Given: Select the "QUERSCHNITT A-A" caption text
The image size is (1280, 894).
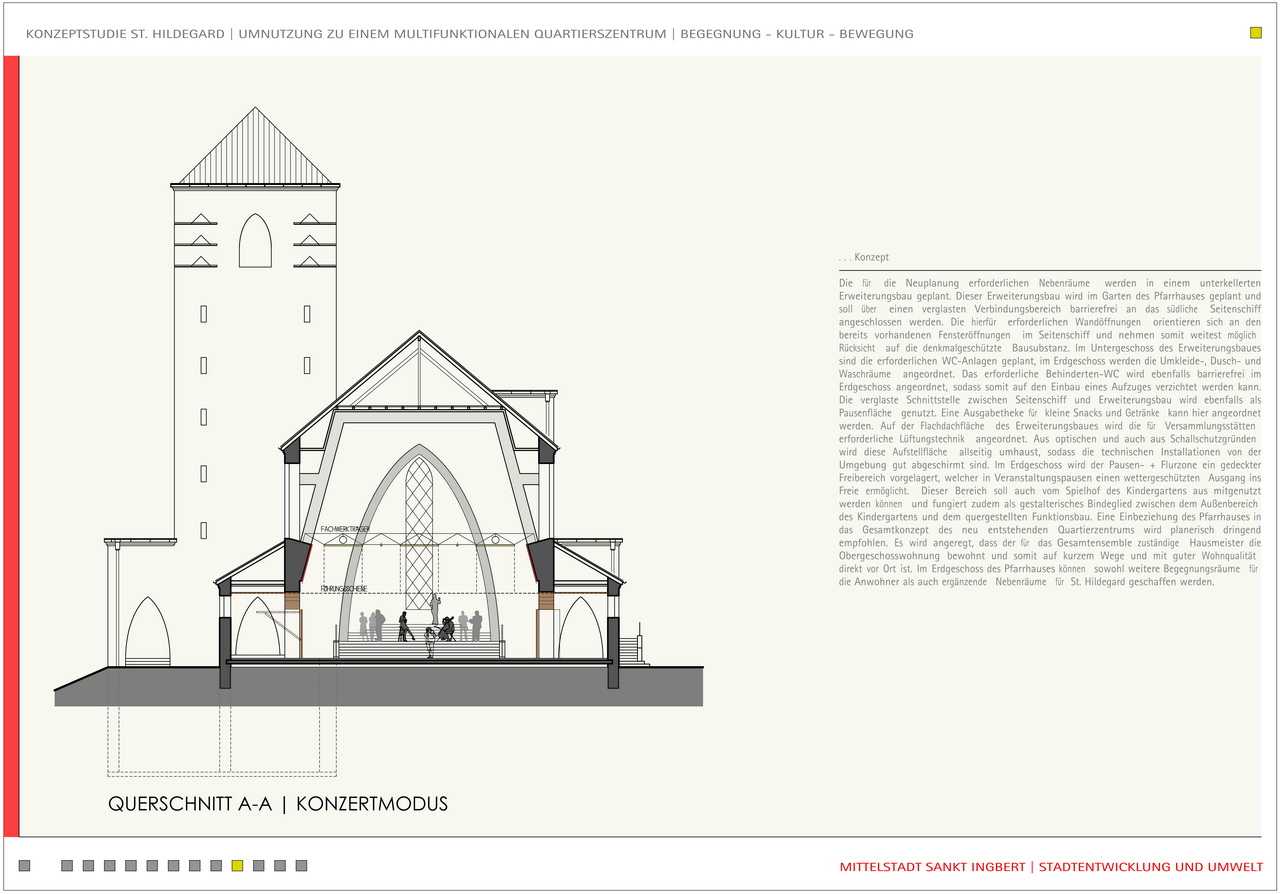Looking at the screenshot, I should pyautogui.click(x=191, y=804).
